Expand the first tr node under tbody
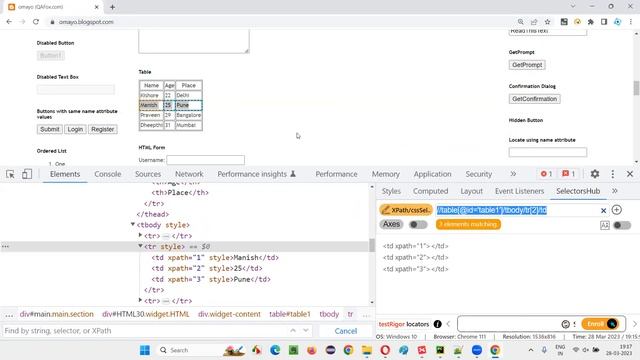640x360 pixels. (140, 235)
